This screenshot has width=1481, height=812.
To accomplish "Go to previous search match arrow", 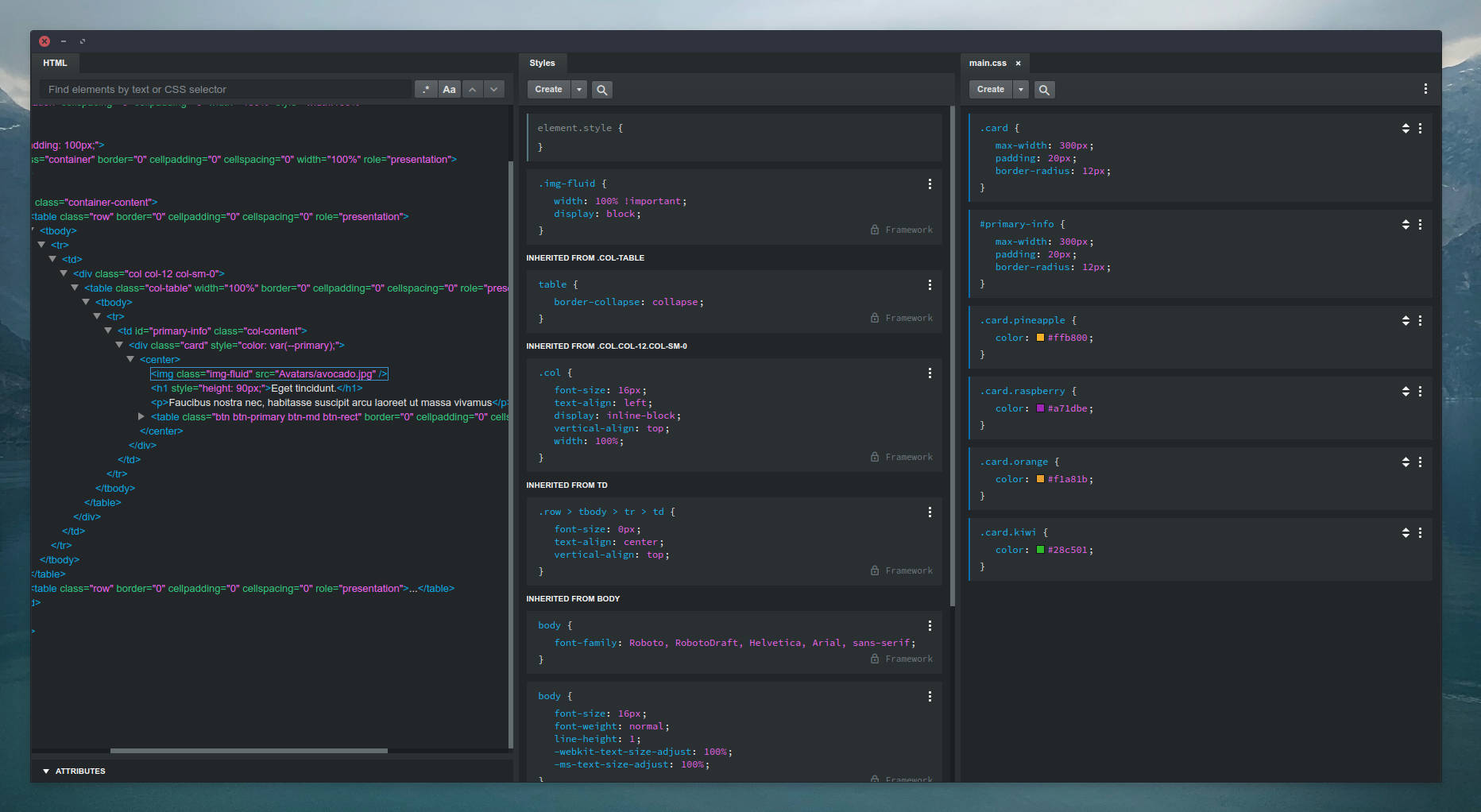I will click(473, 90).
